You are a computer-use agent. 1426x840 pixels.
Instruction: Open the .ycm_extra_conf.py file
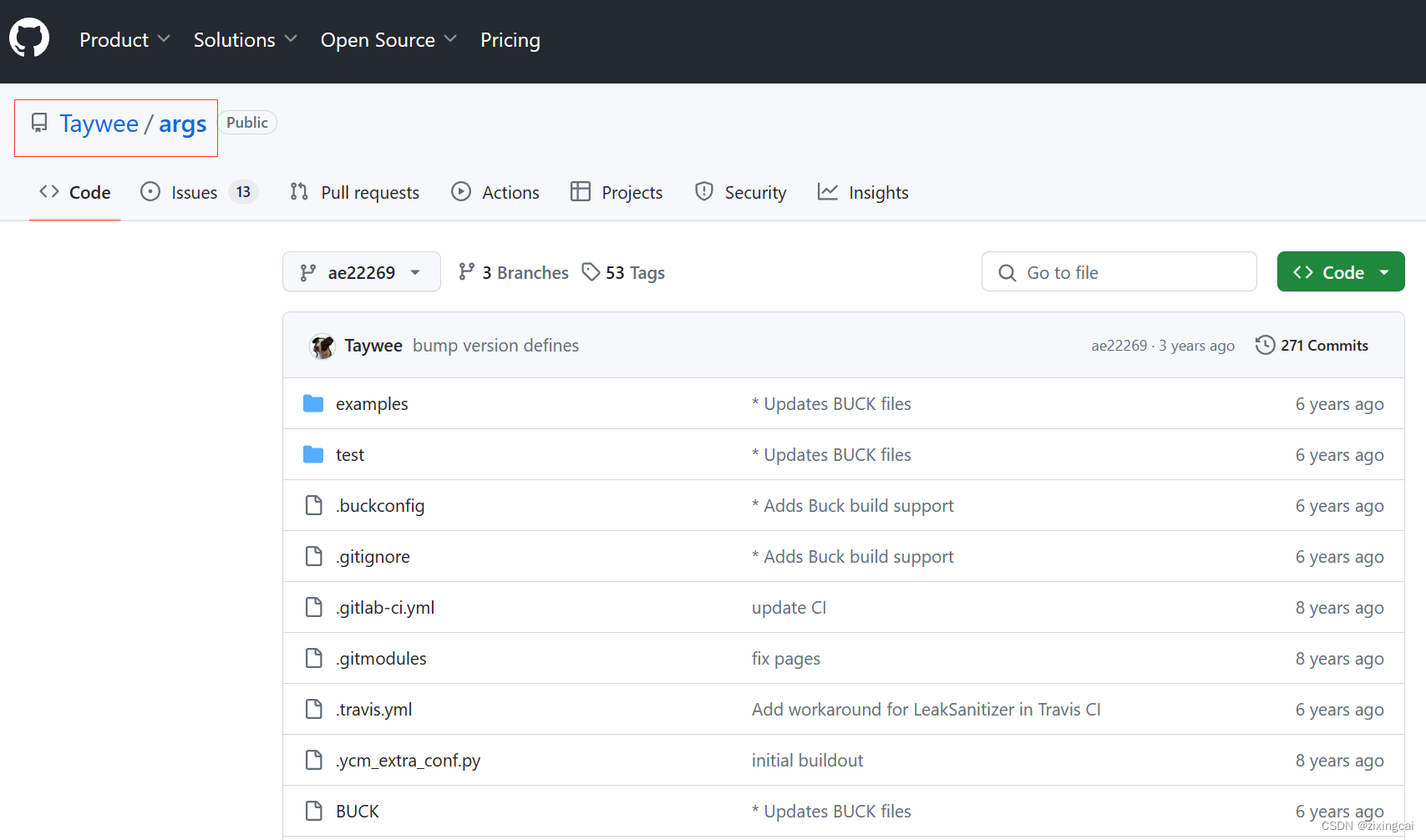tap(409, 760)
